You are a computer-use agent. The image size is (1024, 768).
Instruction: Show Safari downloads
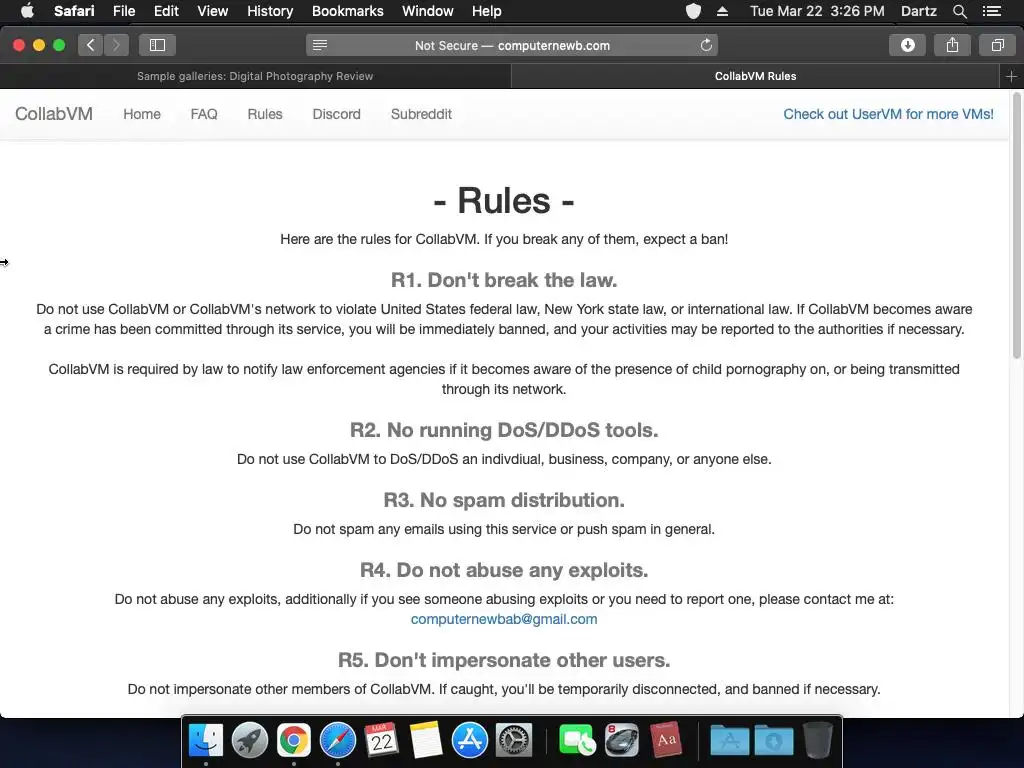click(x=908, y=45)
